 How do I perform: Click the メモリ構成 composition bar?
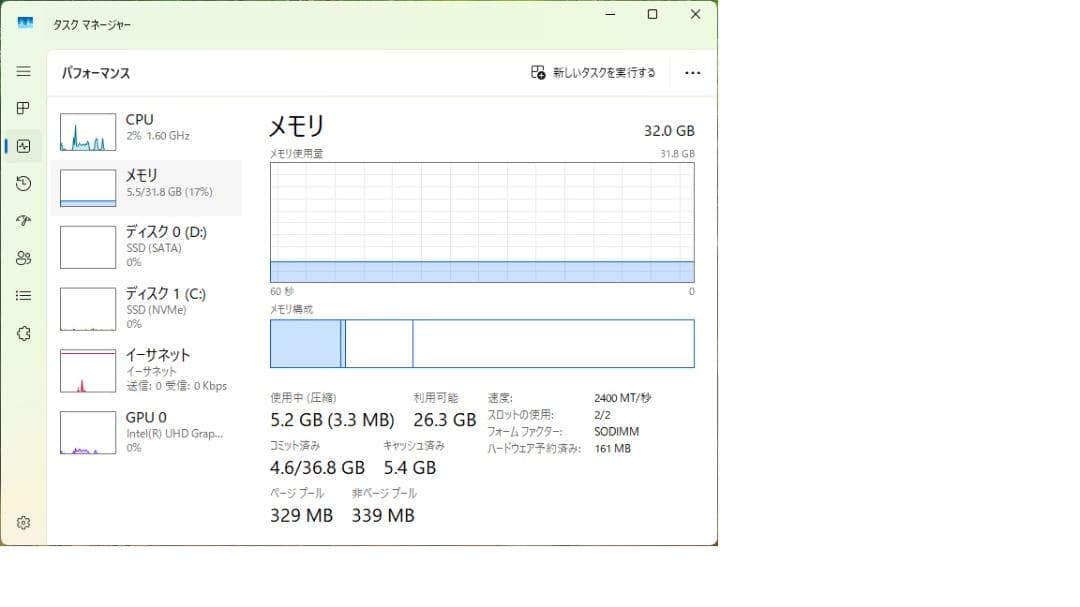click(480, 342)
